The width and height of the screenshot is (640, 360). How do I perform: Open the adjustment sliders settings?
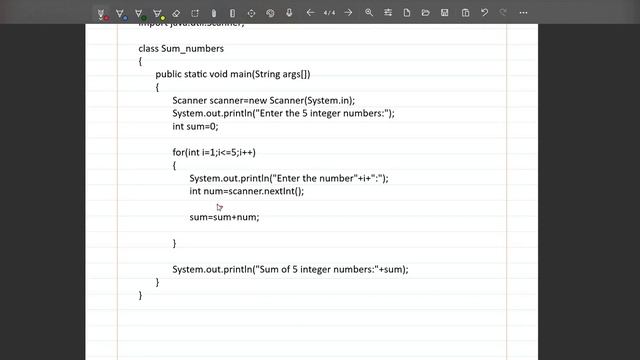388,13
